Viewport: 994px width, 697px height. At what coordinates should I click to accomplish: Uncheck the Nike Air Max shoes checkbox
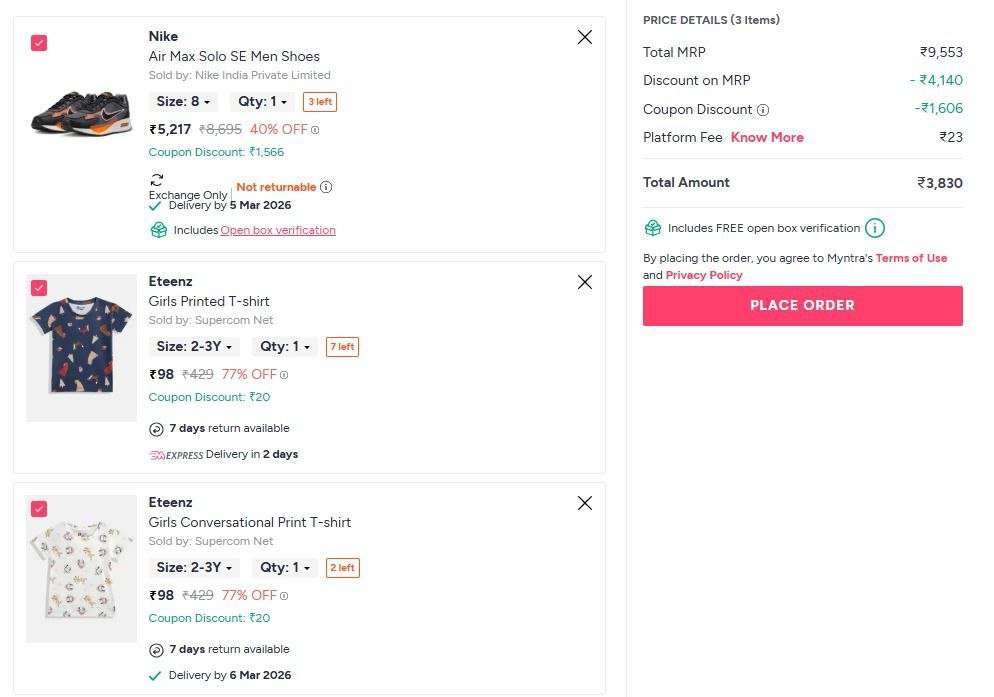(39, 43)
